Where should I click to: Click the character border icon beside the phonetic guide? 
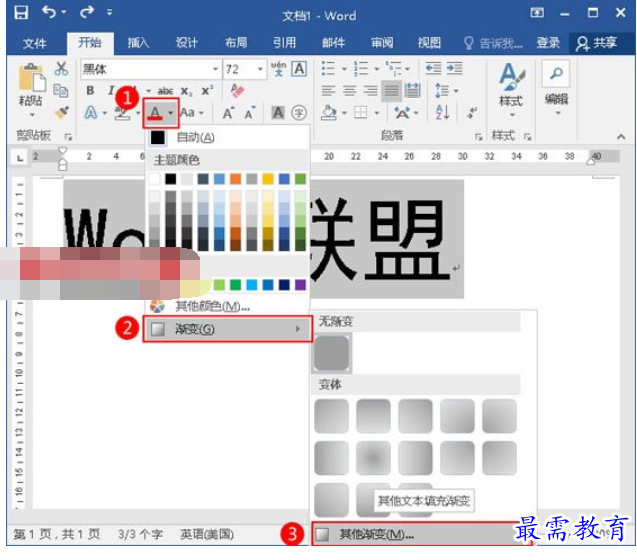point(299,69)
